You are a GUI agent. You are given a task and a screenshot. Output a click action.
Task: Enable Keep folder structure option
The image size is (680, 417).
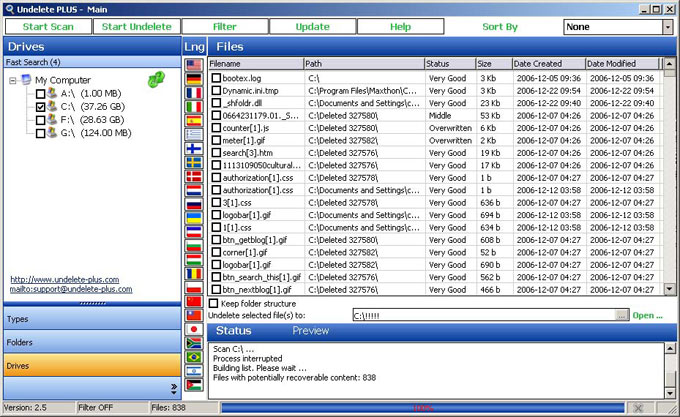tap(214, 302)
